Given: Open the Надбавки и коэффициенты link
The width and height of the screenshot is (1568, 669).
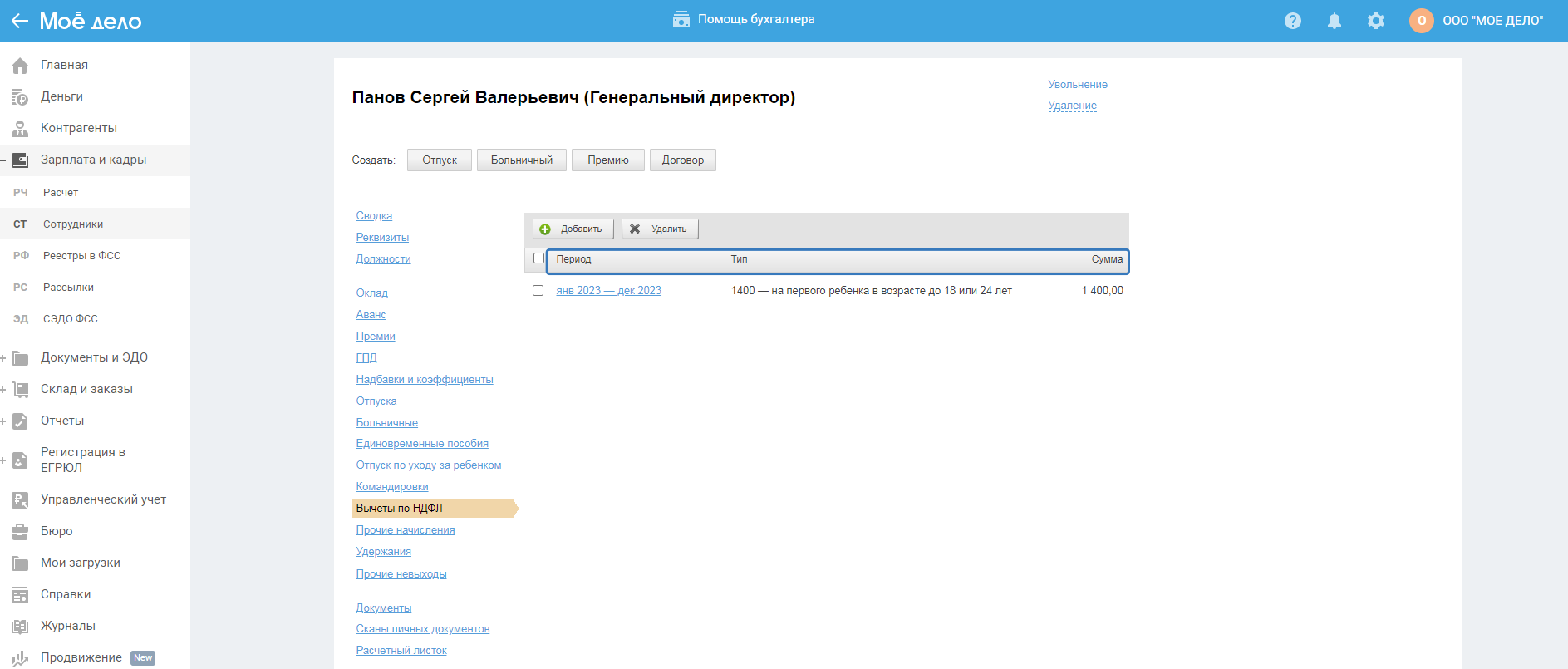Looking at the screenshot, I should [425, 380].
